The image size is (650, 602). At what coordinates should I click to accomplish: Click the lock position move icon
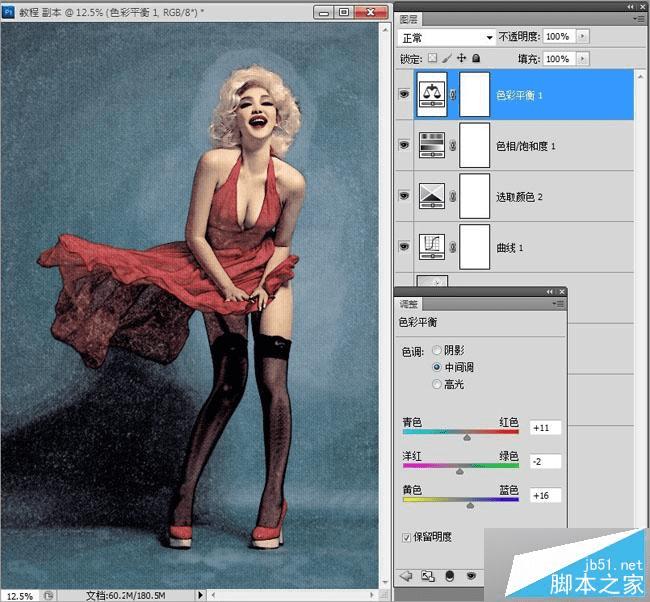point(461,59)
